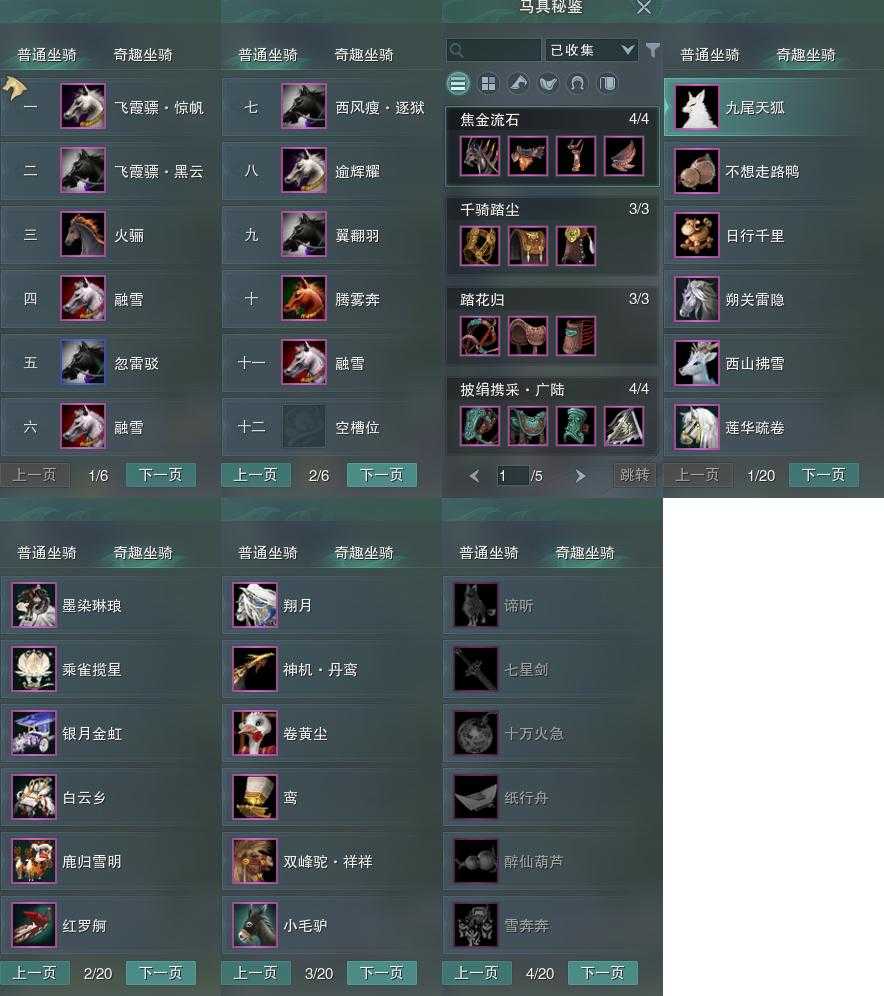Open the funnel filter icon
The image size is (884, 996).
652,50
